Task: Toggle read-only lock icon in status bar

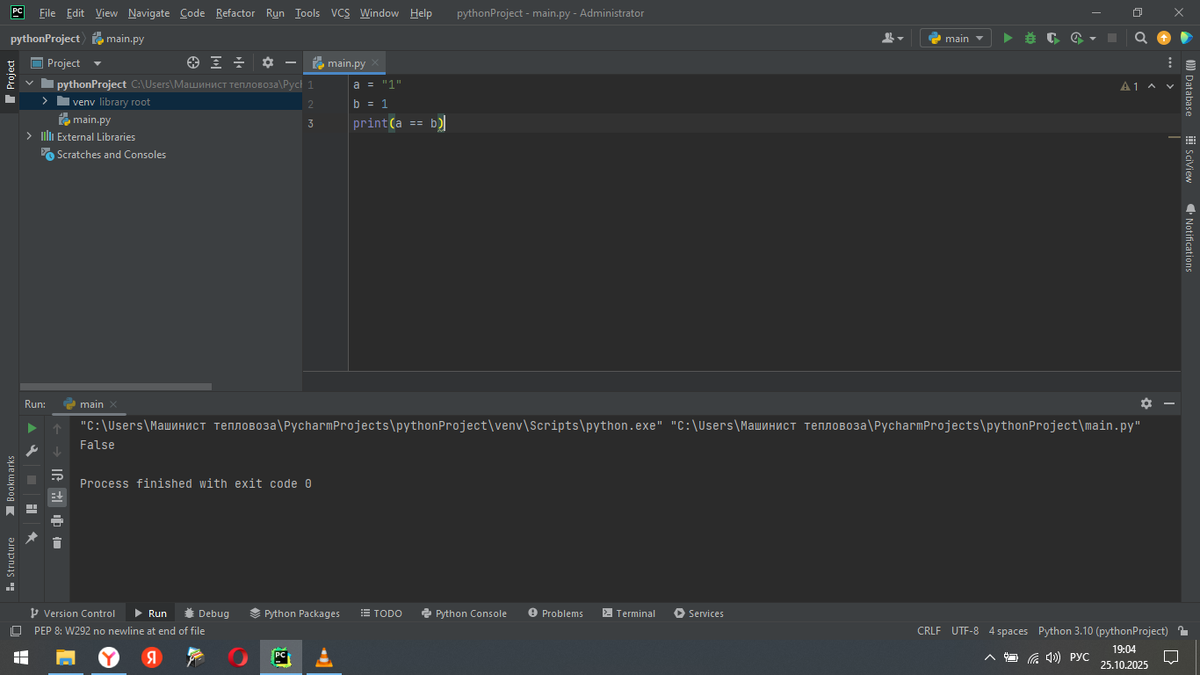Action: click(x=1183, y=631)
